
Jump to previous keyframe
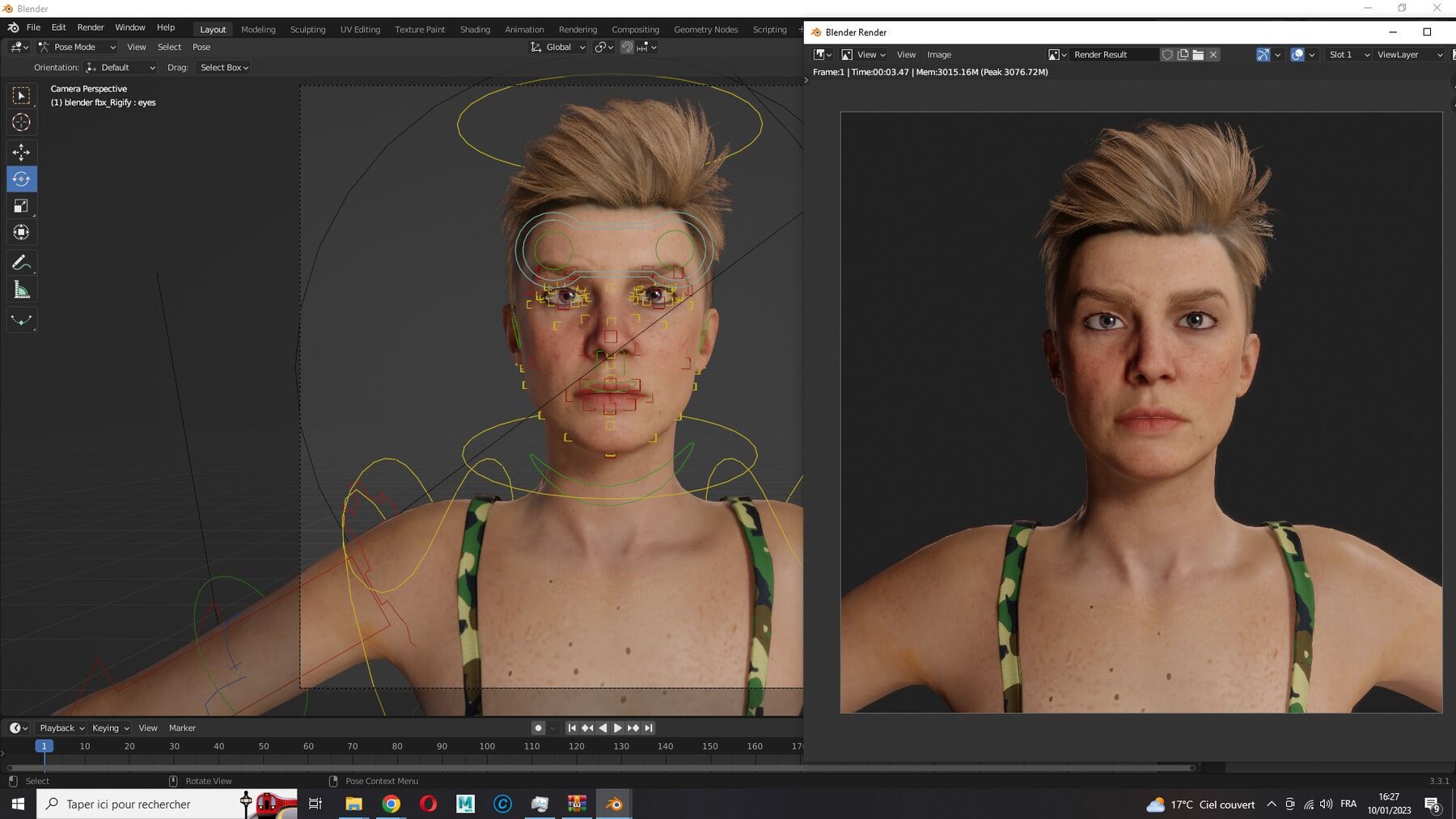587,728
